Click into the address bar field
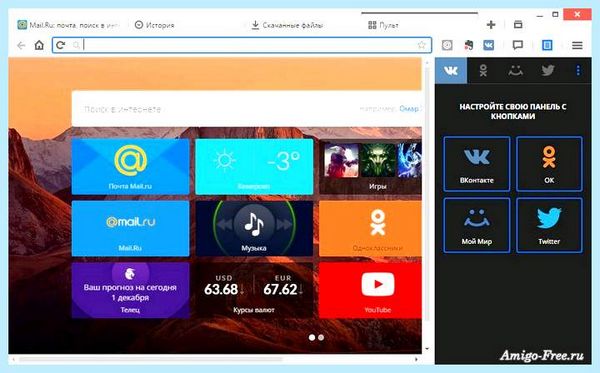 click(242, 45)
